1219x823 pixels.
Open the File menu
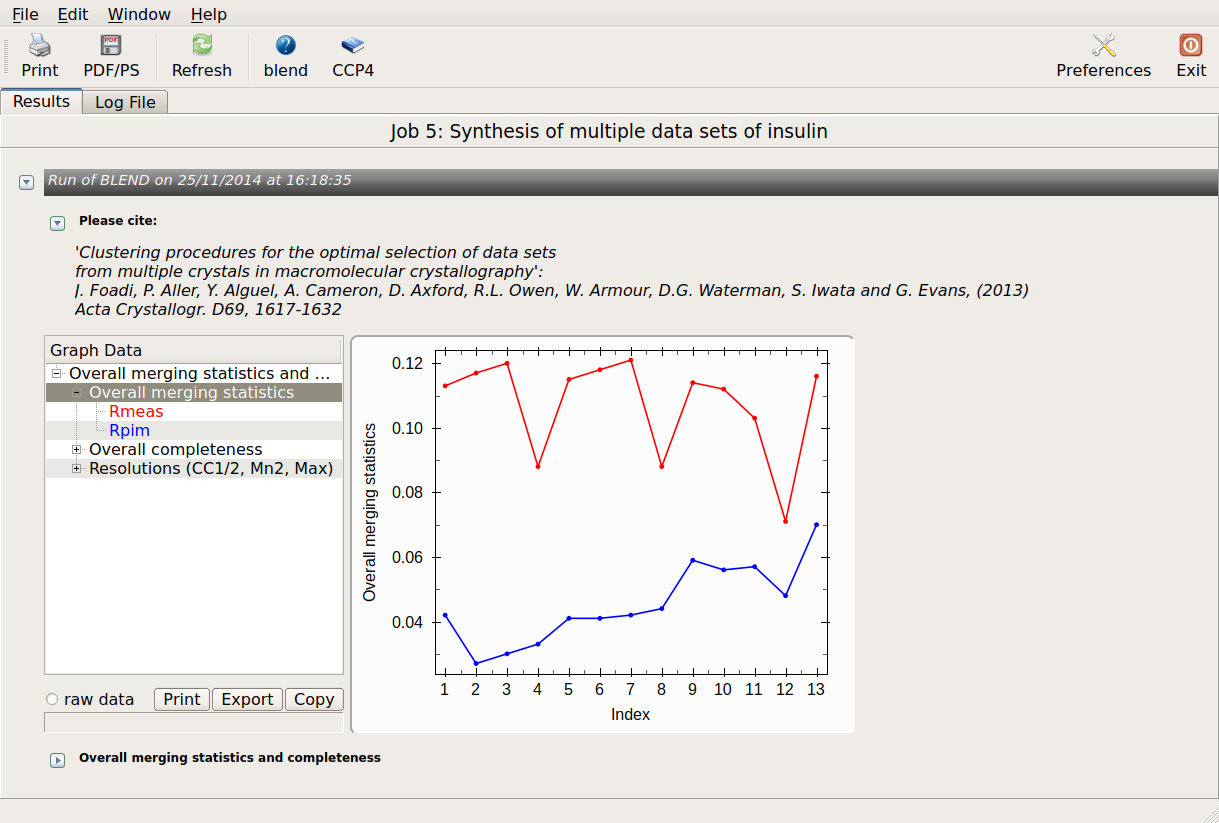pyautogui.click(x=25, y=14)
